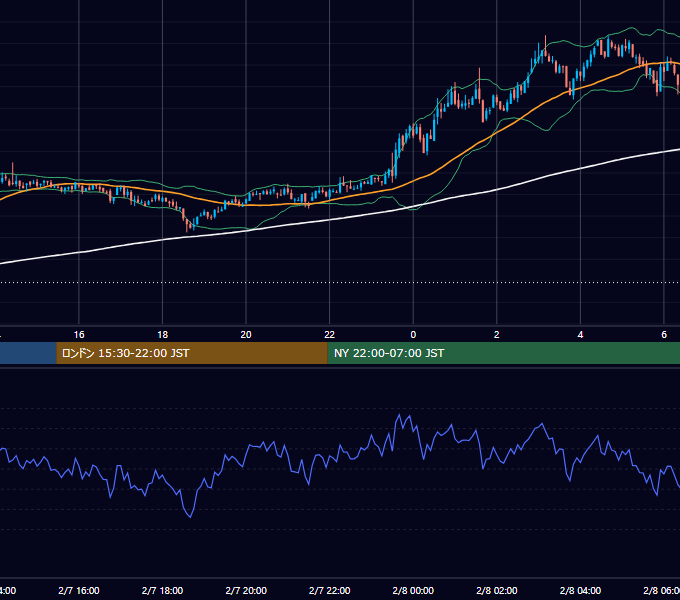This screenshot has height=600, width=680.
Task: Click the 18 hour label on price chart axis
Action: click(x=163, y=335)
